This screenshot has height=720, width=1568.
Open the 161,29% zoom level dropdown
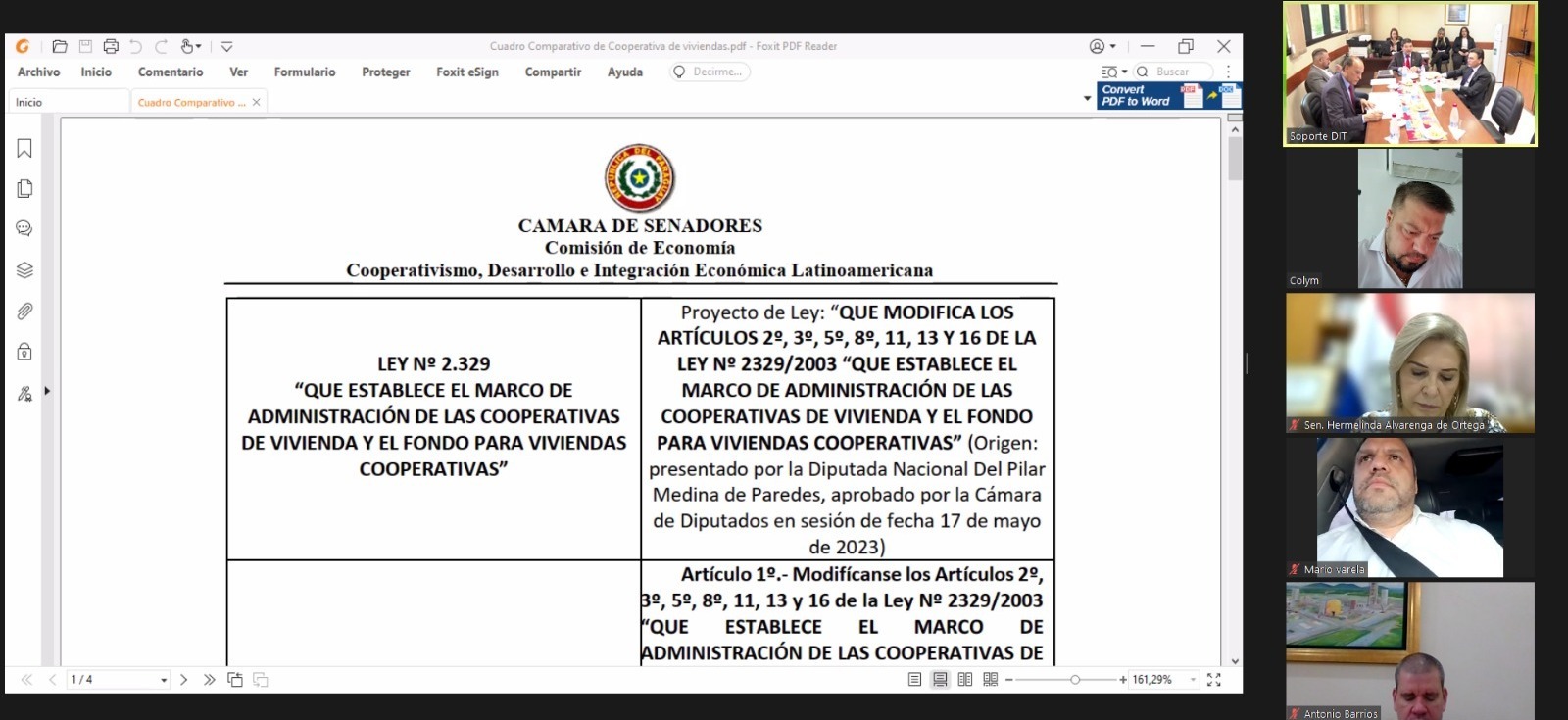(1193, 680)
